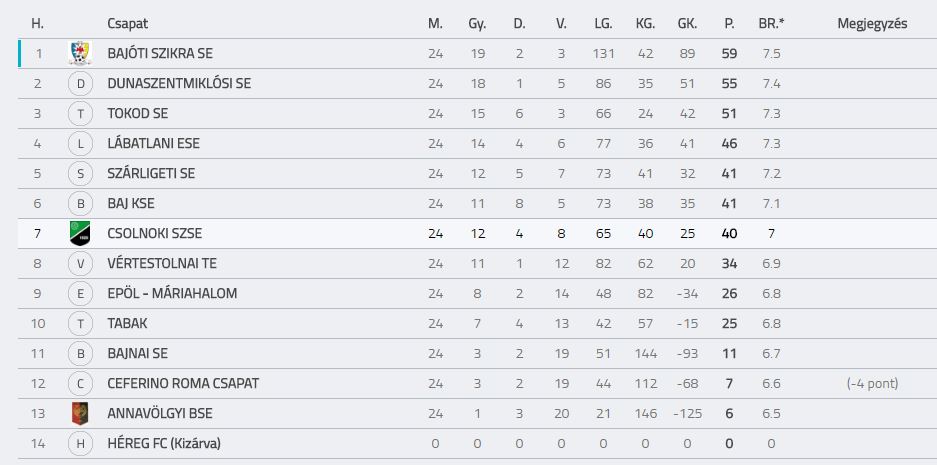Open the TOKOD SE team link
This screenshot has width=937, height=465.
(x=138, y=113)
